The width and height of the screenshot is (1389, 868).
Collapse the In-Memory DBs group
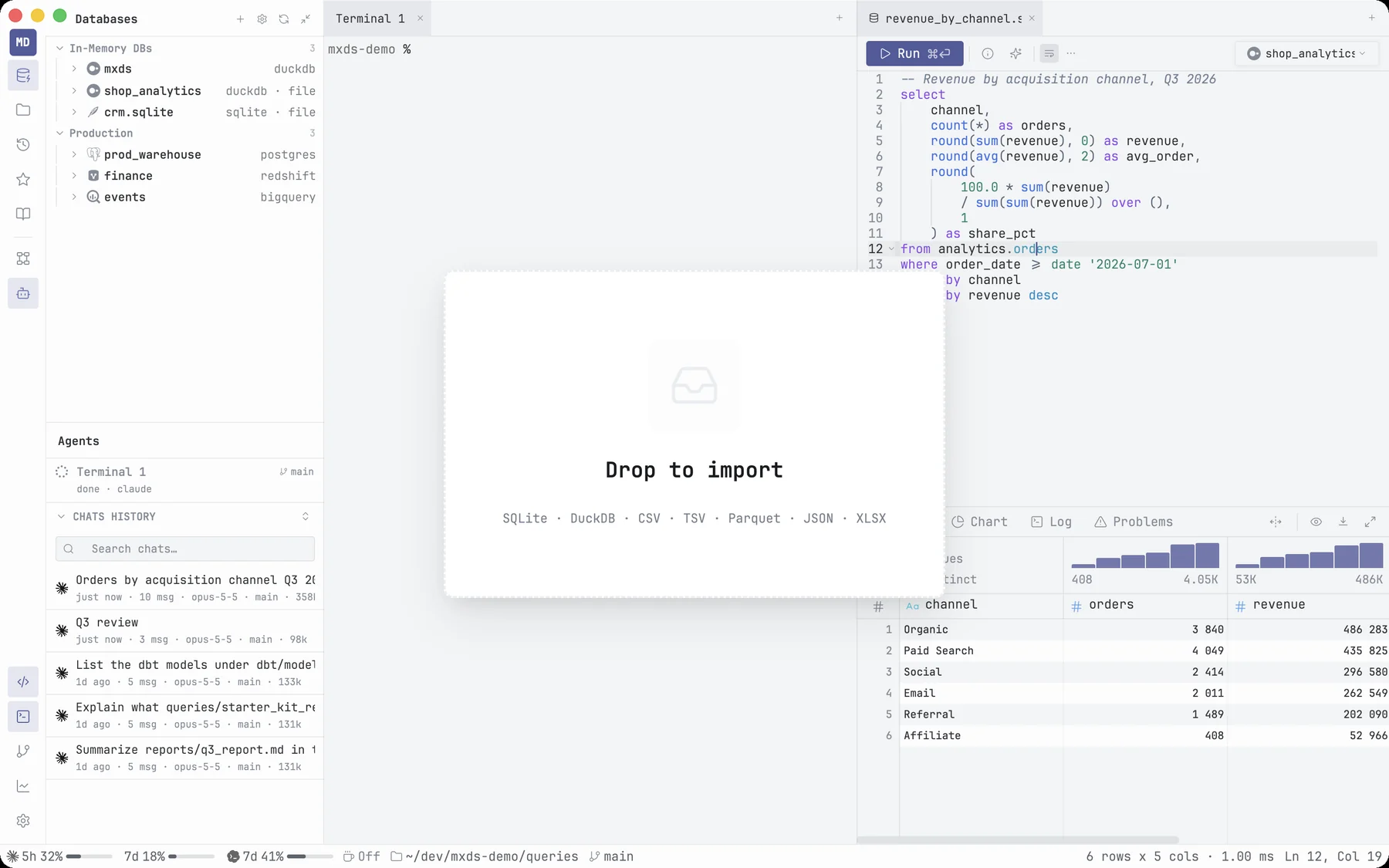point(60,48)
